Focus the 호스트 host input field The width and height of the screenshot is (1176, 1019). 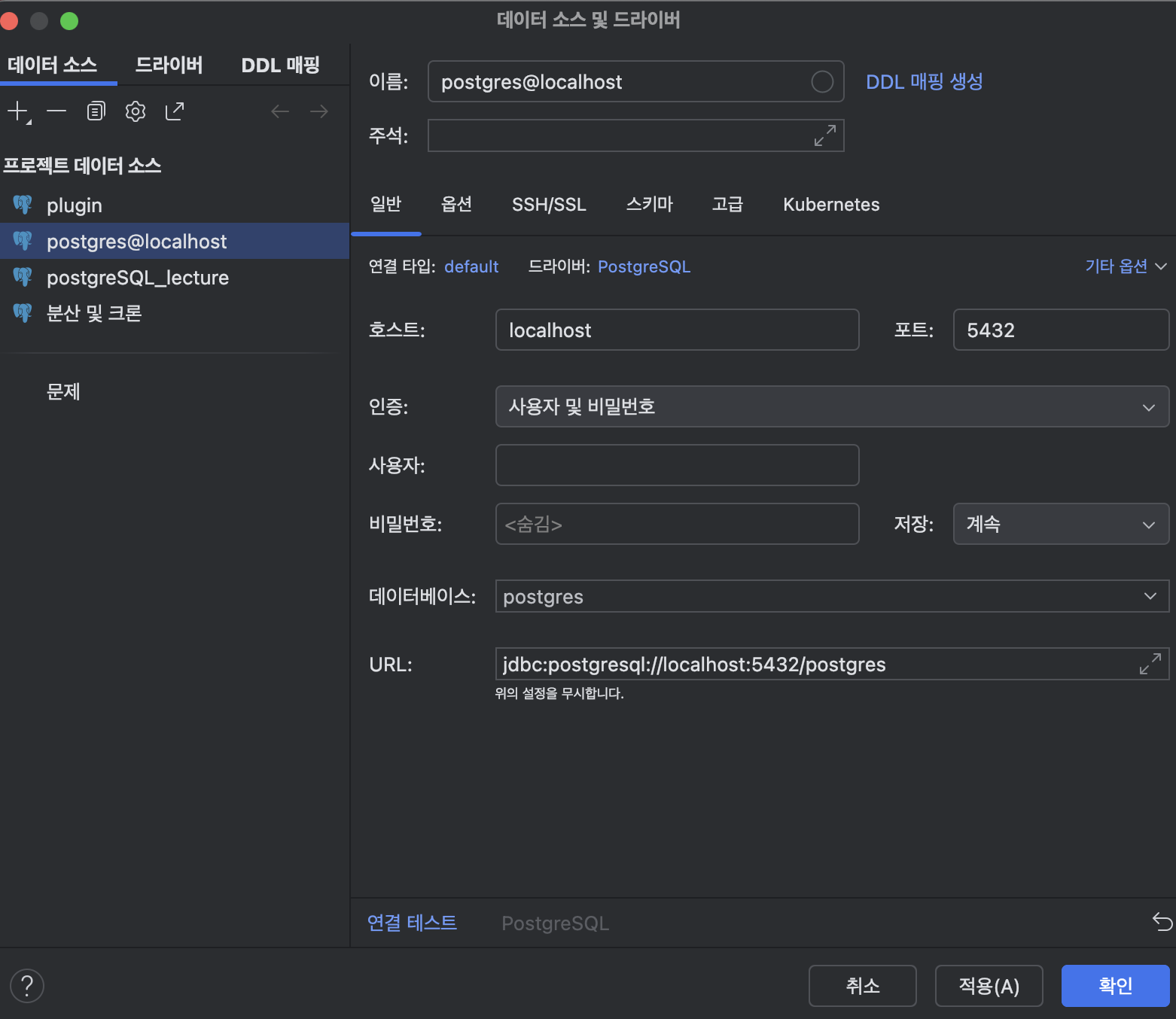click(678, 330)
